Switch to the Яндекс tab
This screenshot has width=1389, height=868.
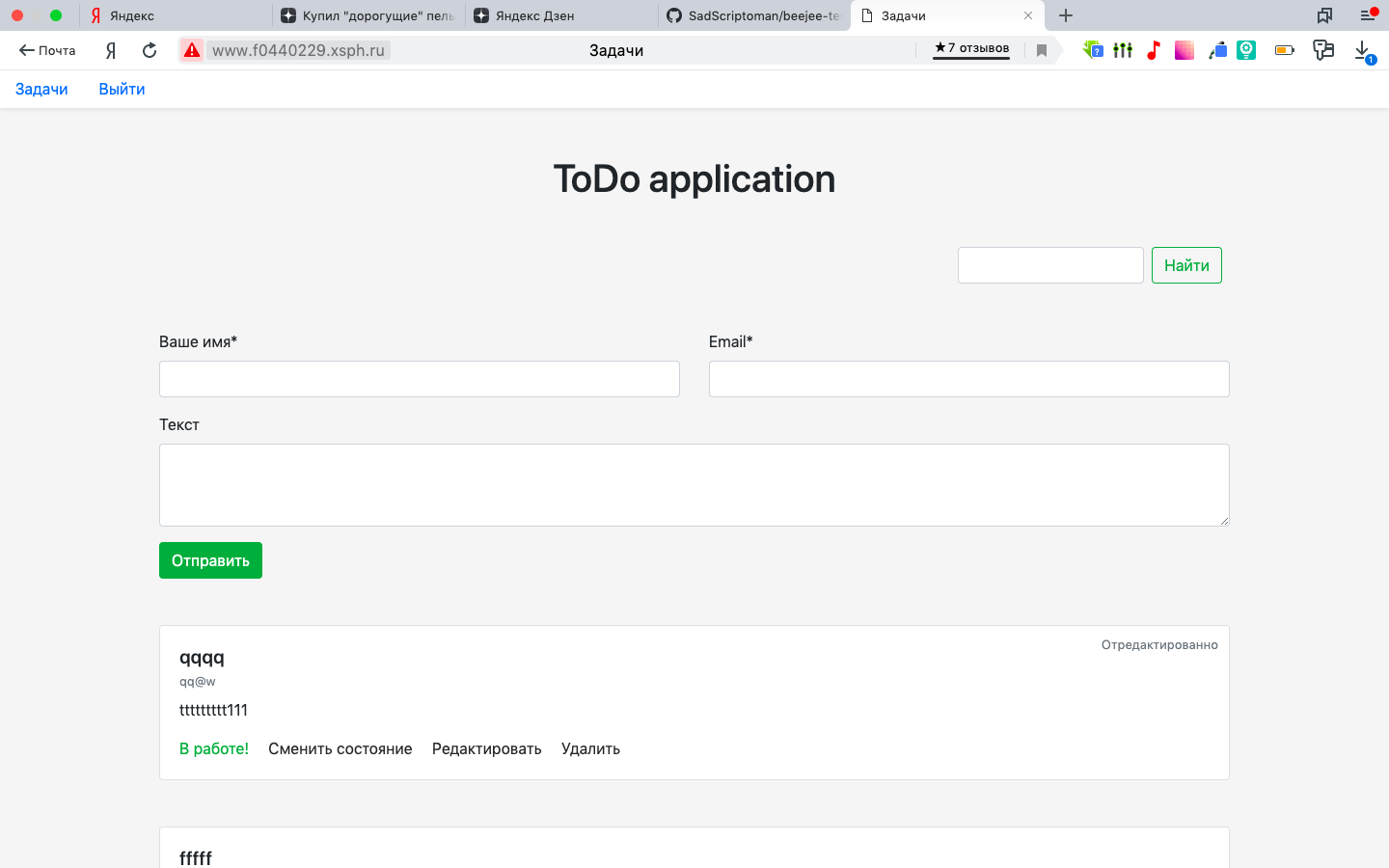176,15
